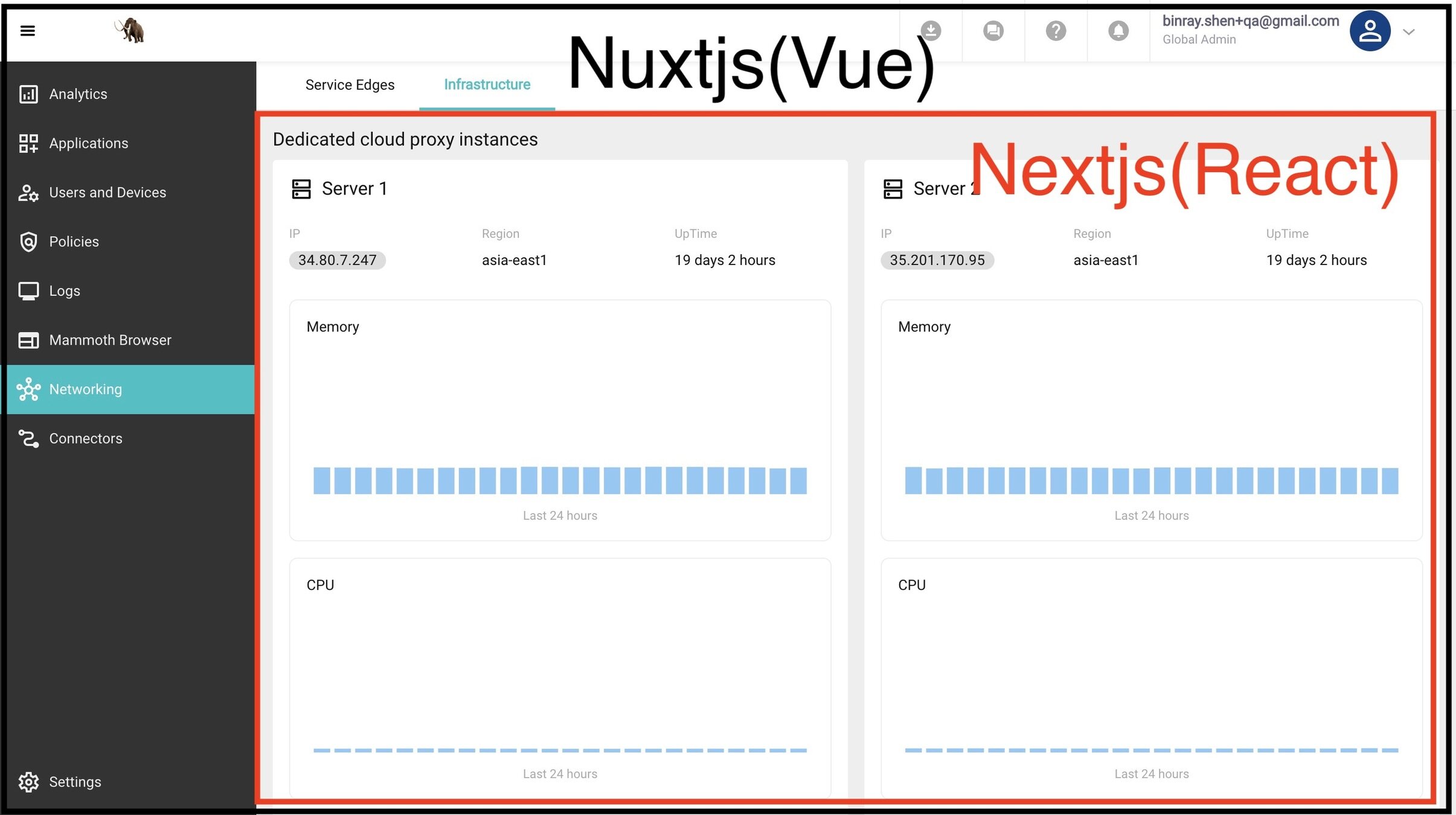This screenshot has height=815, width=1456.
Task: Click the Connectors icon
Action: point(28,439)
